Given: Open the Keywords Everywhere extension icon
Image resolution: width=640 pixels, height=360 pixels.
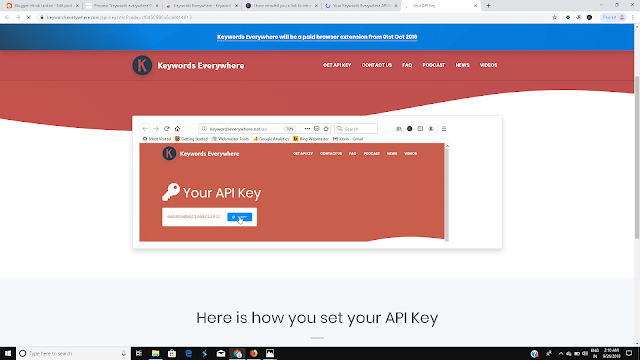Looking at the screenshot, I should pyautogui.click(x=589, y=17).
